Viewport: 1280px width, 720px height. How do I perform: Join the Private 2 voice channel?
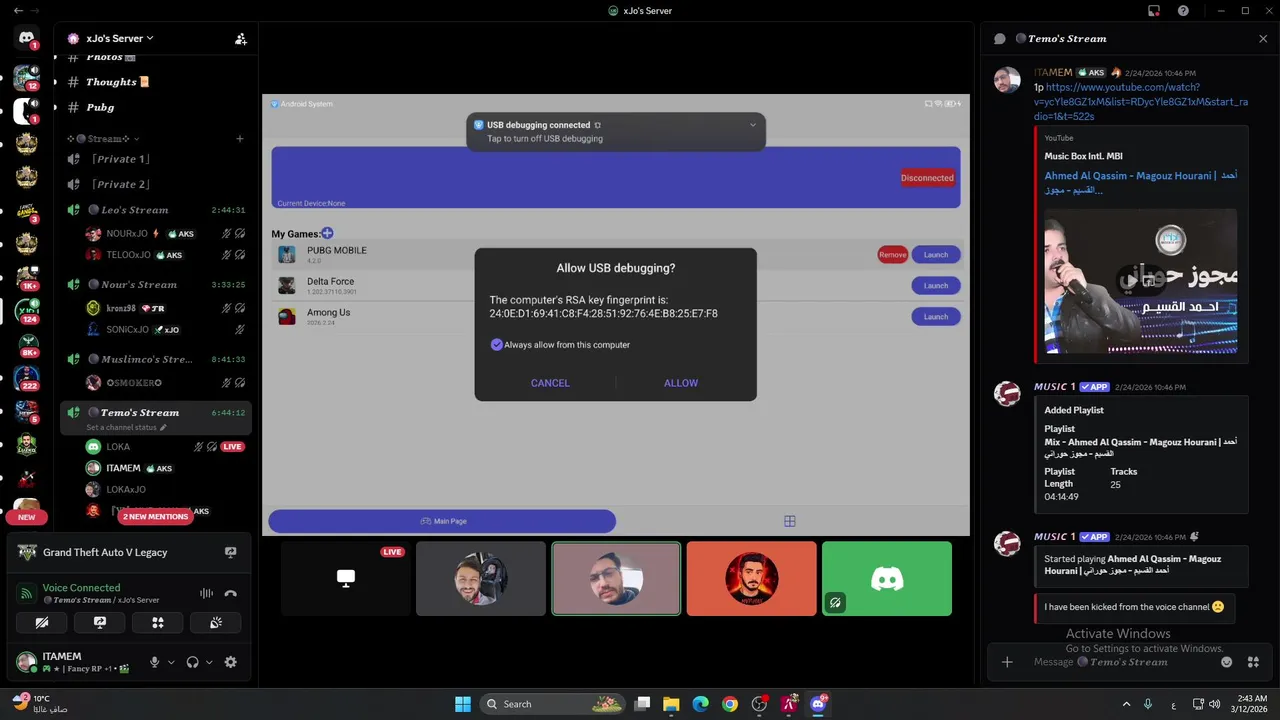[120, 184]
